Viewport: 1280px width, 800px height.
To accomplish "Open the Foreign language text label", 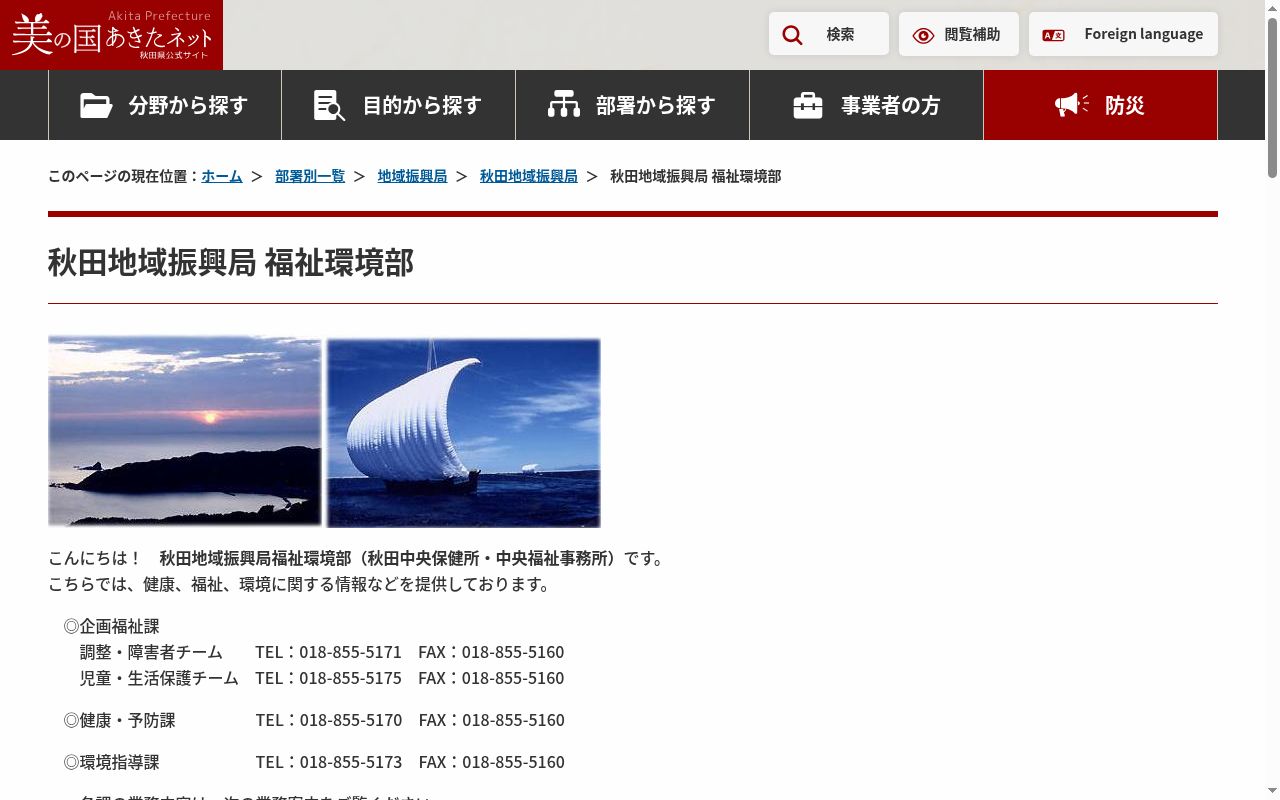I will click(1143, 34).
